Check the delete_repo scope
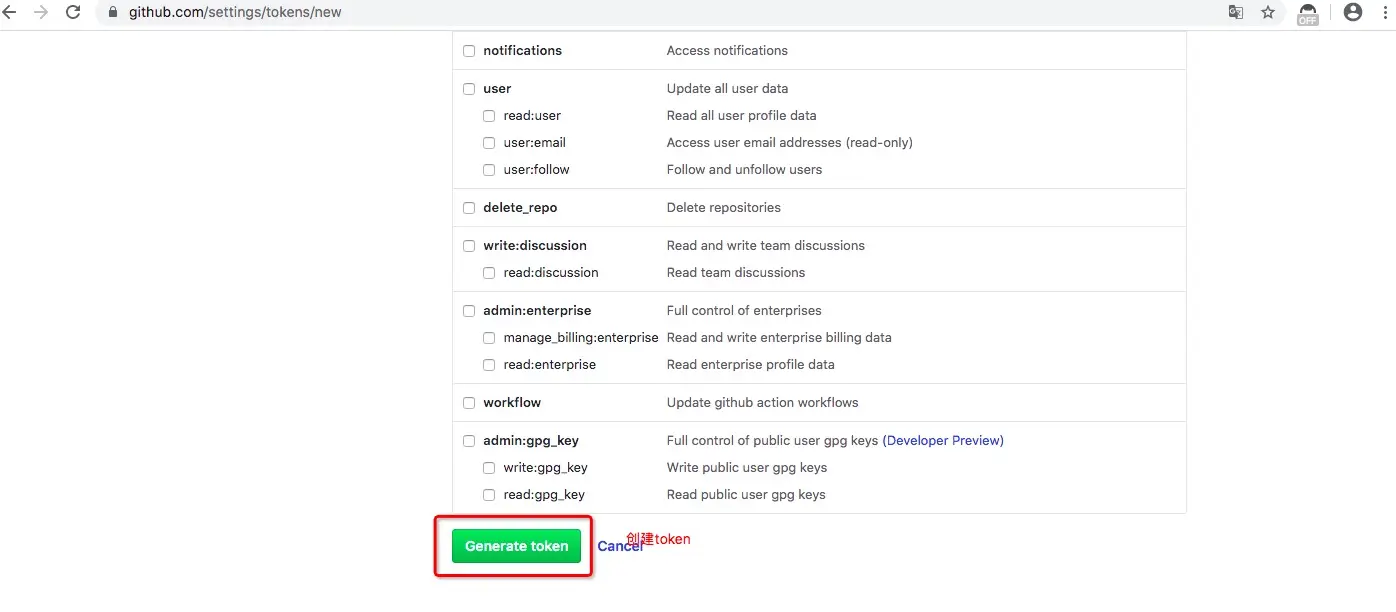Image resolution: width=1396 pixels, height=612 pixels. tap(469, 208)
